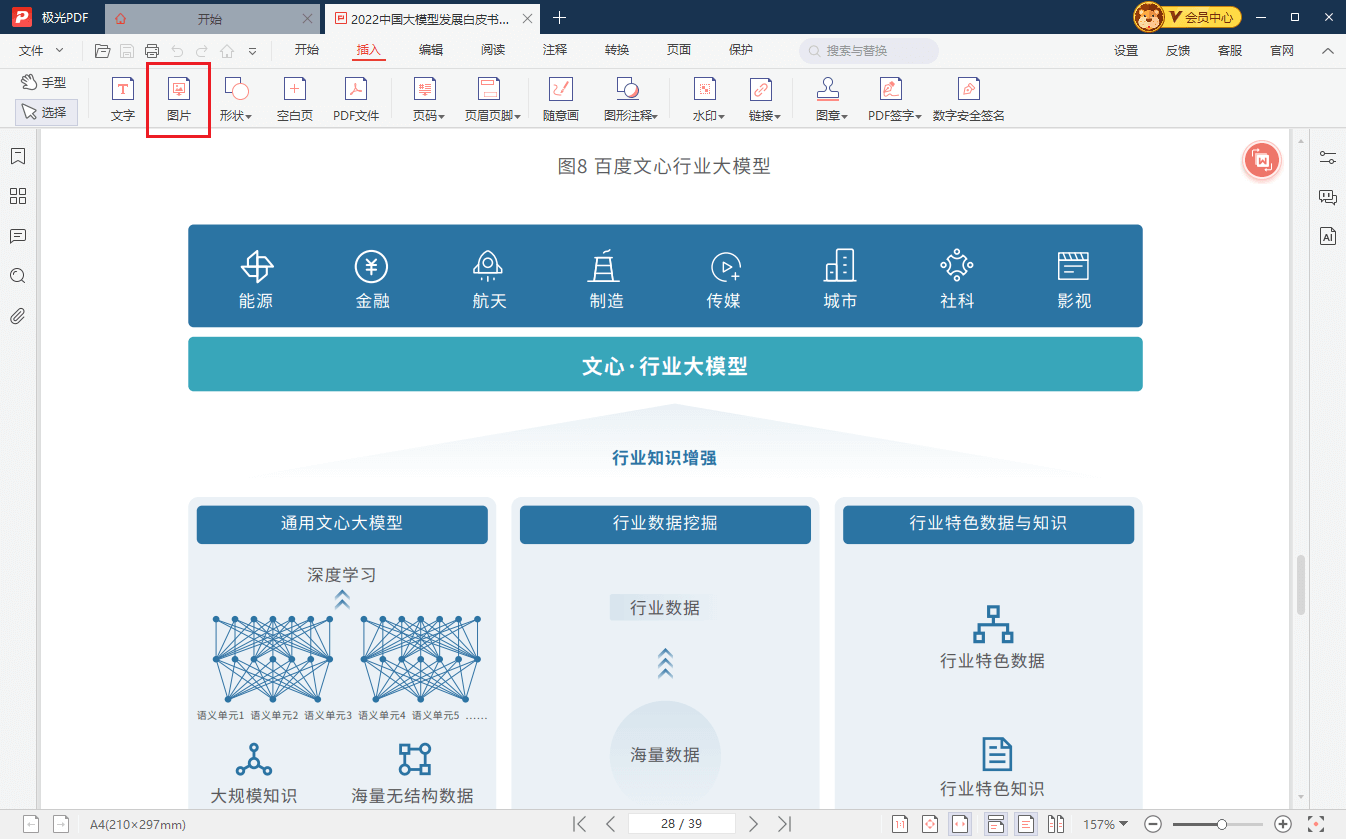Toggle actual size 1:1 view
The image size is (1346, 839).
(x=900, y=824)
